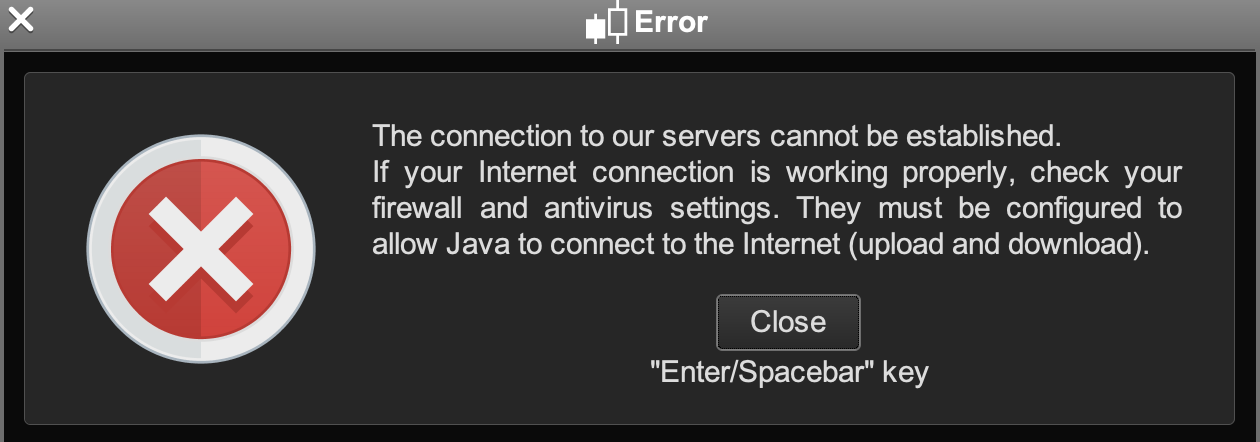Click the line starting "If your Internet connection"
This screenshot has height=442, width=1260.
(x=777, y=172)
